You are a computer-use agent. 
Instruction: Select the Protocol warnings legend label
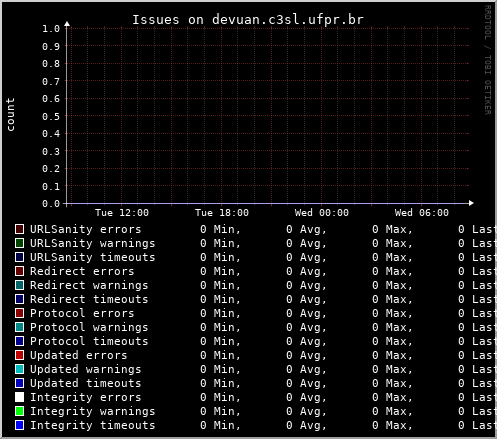[89, 328]
